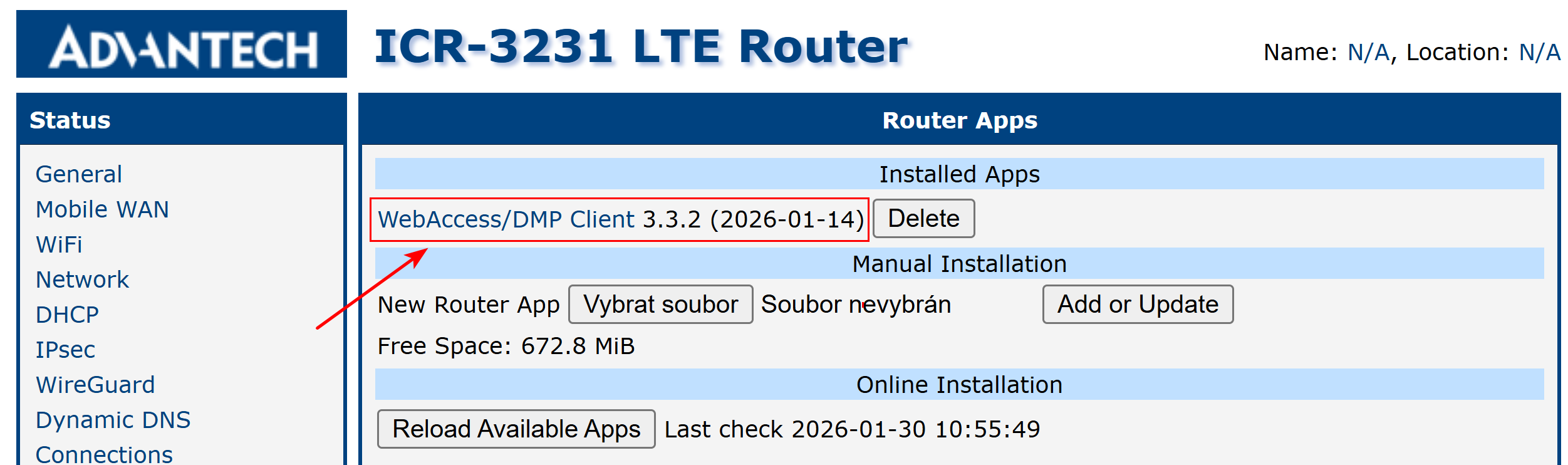Click the Advantech logo
This screenshot has height=465, width=1568.
[182, 44]
